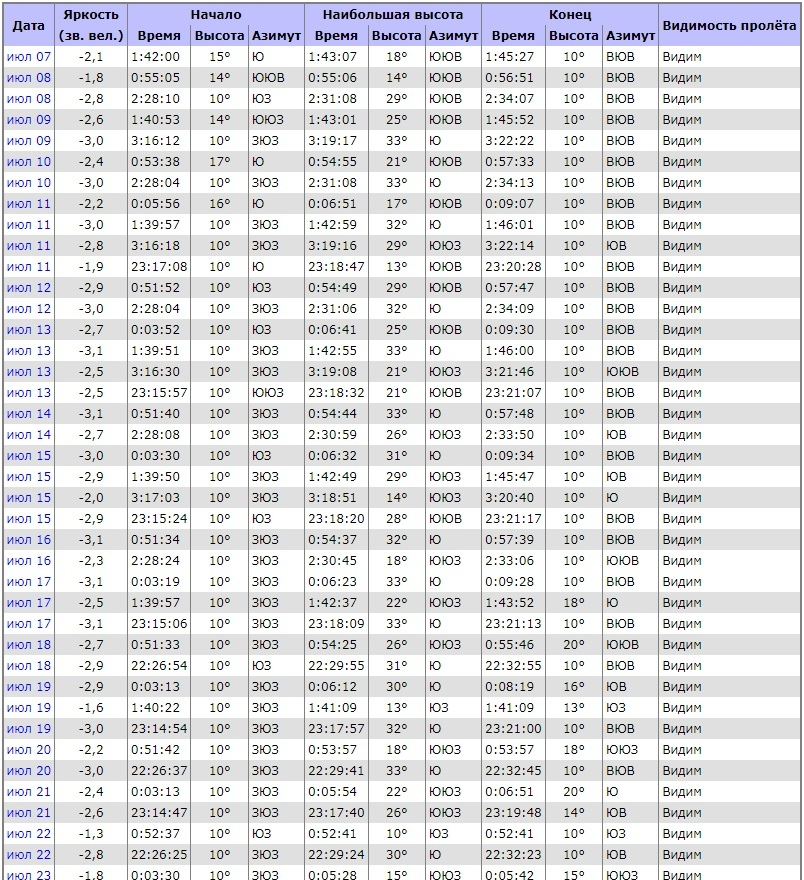The image size is (804, 880).
Task: Select the start time 2:28:10
Action: tap(155, 99)
